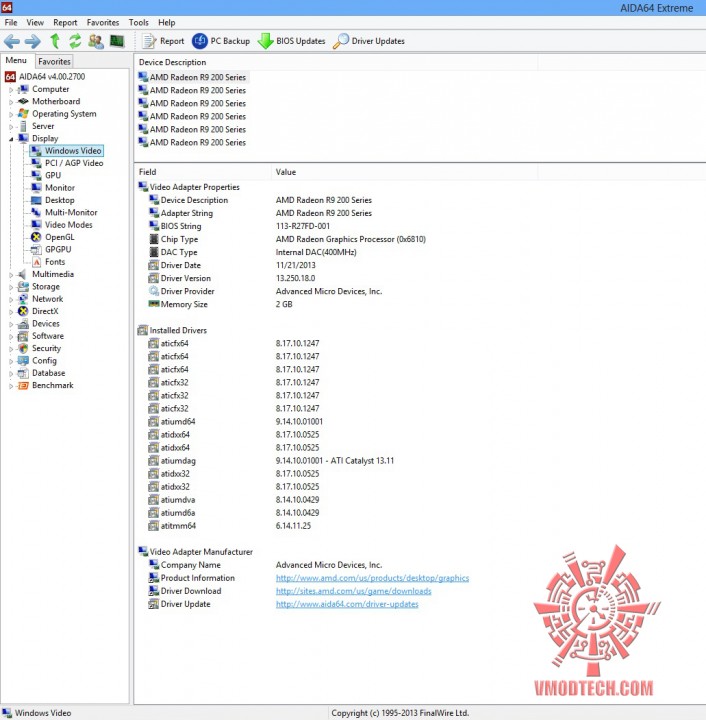Open the View menu
The image size is (706, 720).
35,22
